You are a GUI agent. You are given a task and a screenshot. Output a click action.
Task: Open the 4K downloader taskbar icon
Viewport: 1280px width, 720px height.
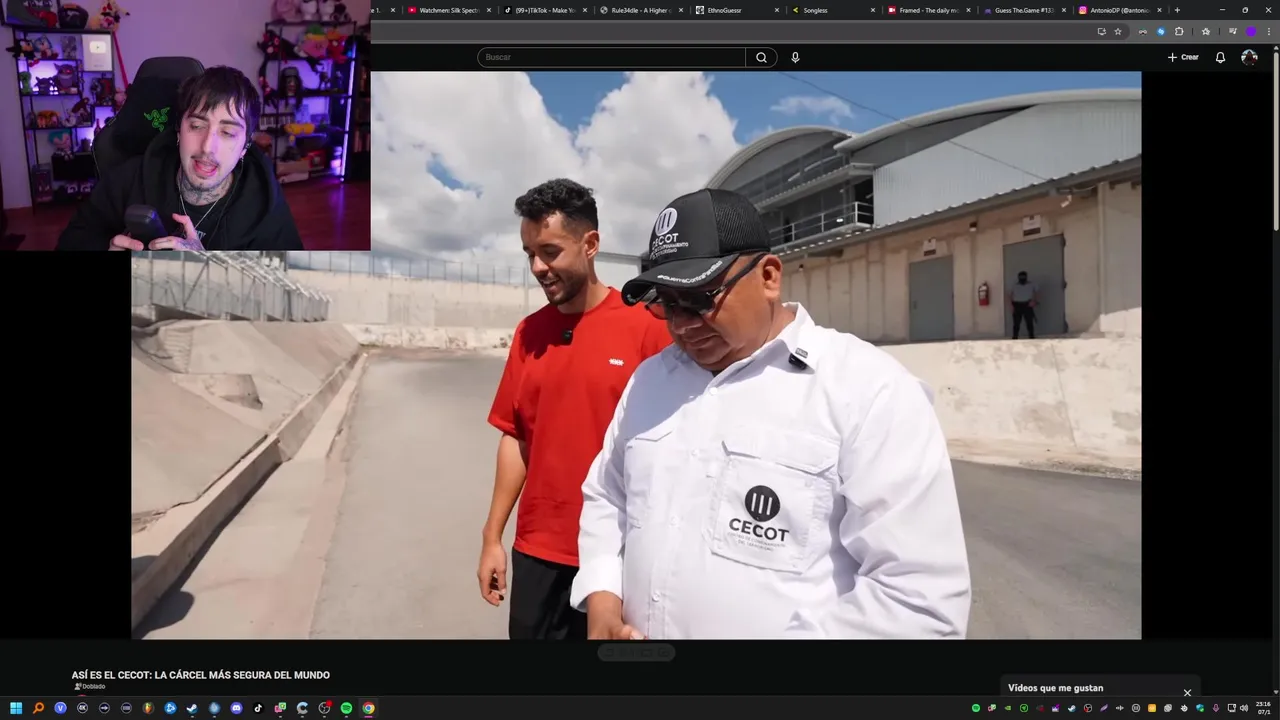click(82, 708)
